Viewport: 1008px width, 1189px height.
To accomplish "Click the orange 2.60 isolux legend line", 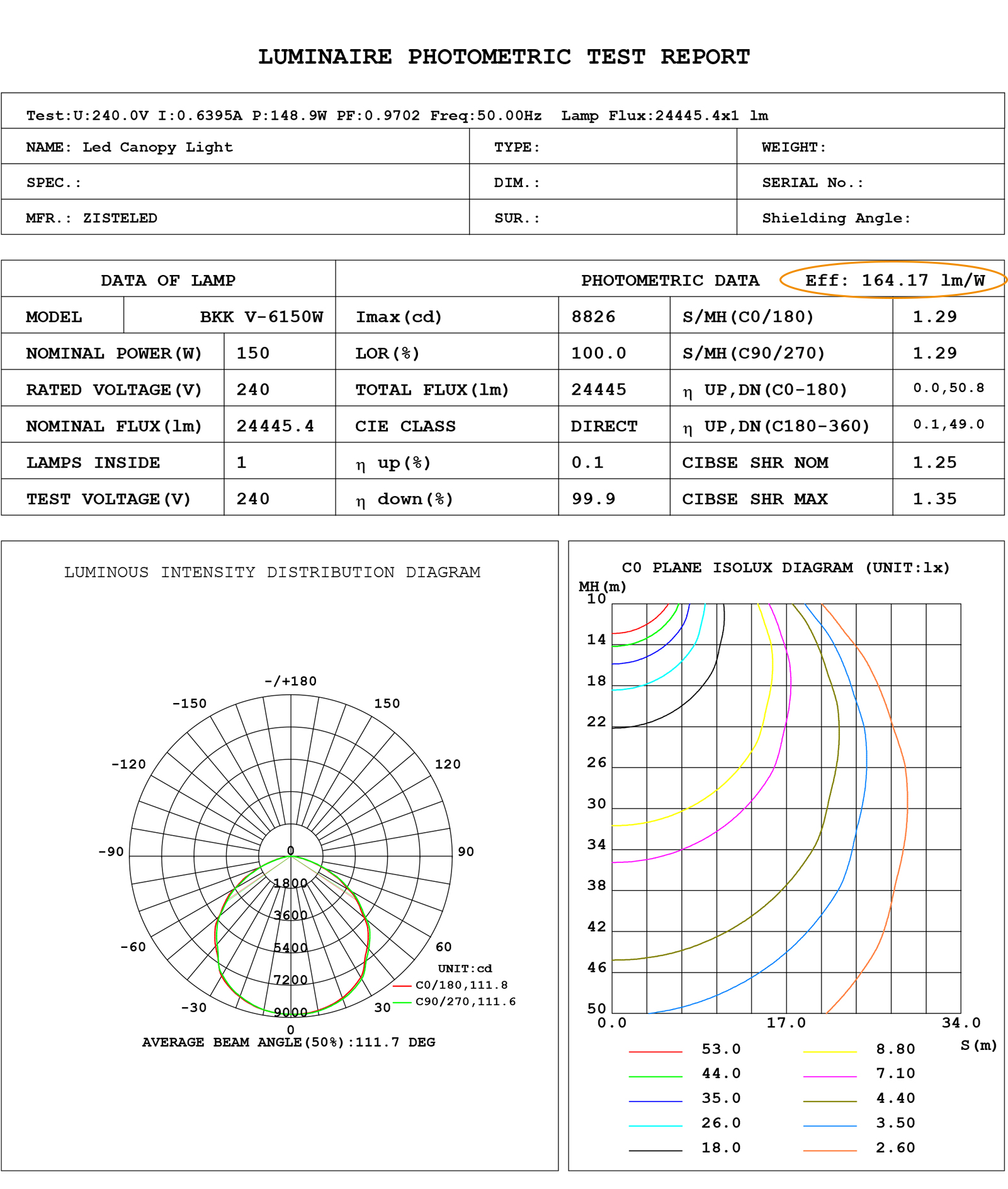I will pyautogui.click(x=830, y=1150).
